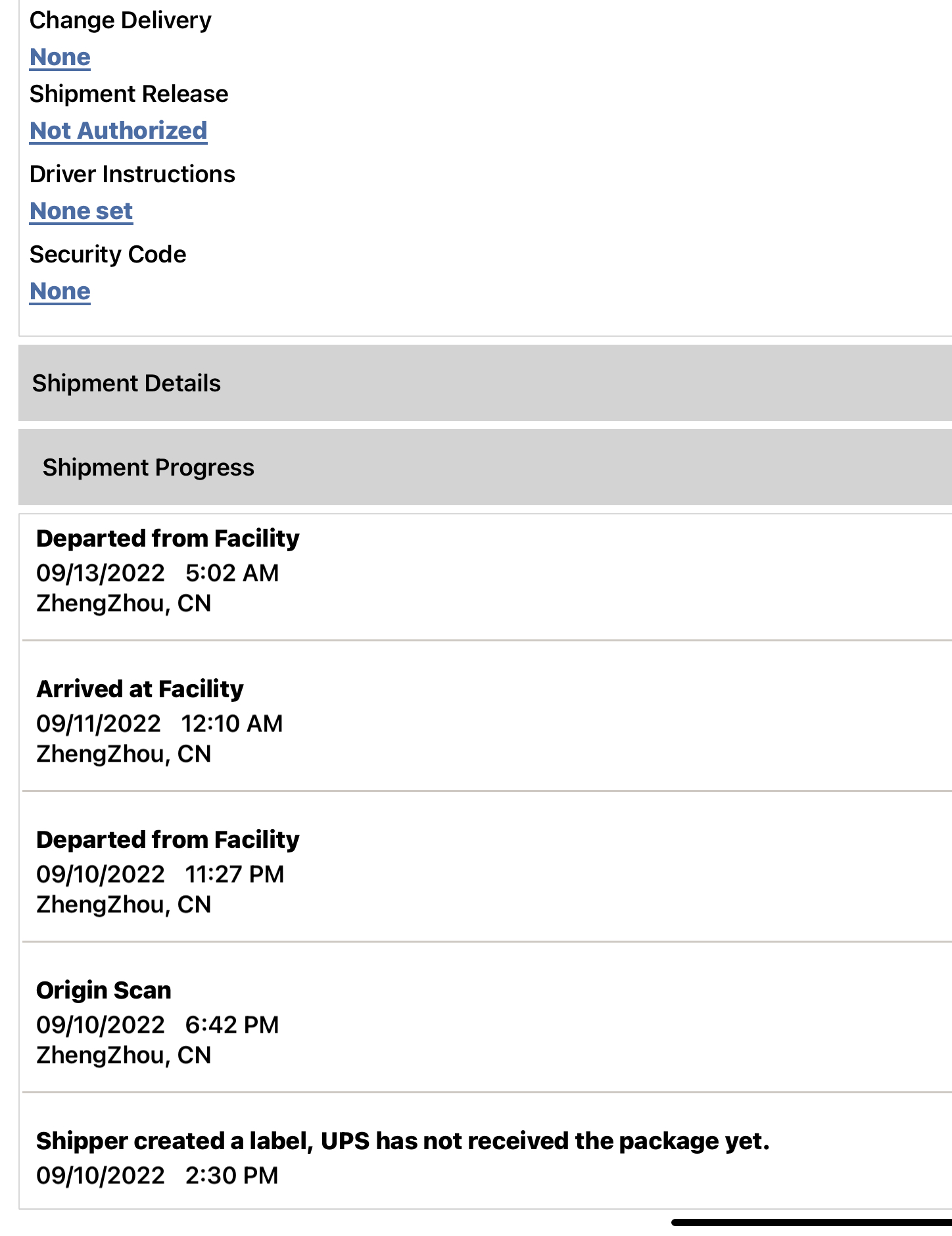
Task: Click the 09/13/2022 5:02 AM timestamp
Action: click(x=157, y=573)
